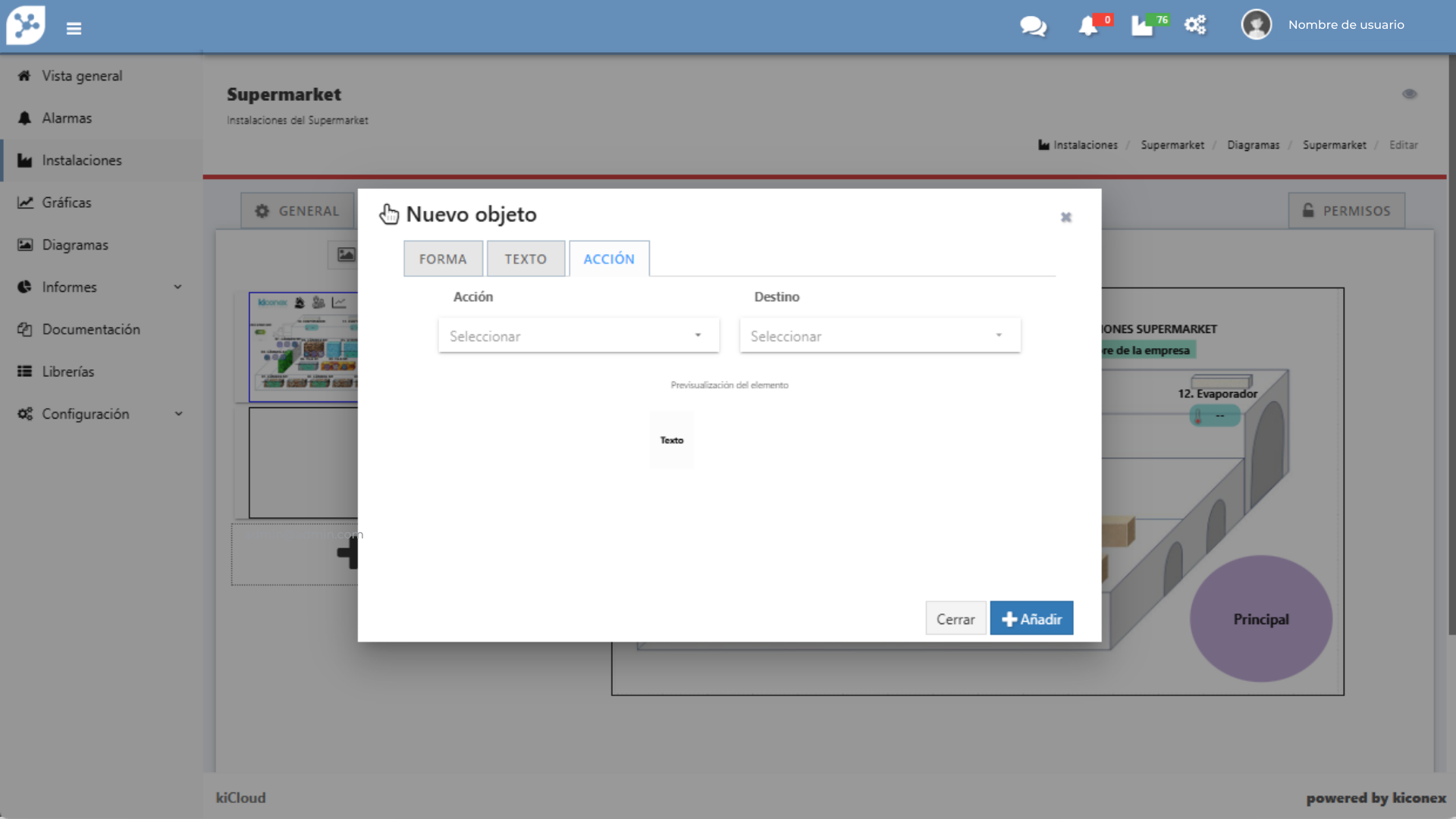This screenshot has height=819, width=1456.
Task: Click the kiconex logo icon
Action: 26,25
